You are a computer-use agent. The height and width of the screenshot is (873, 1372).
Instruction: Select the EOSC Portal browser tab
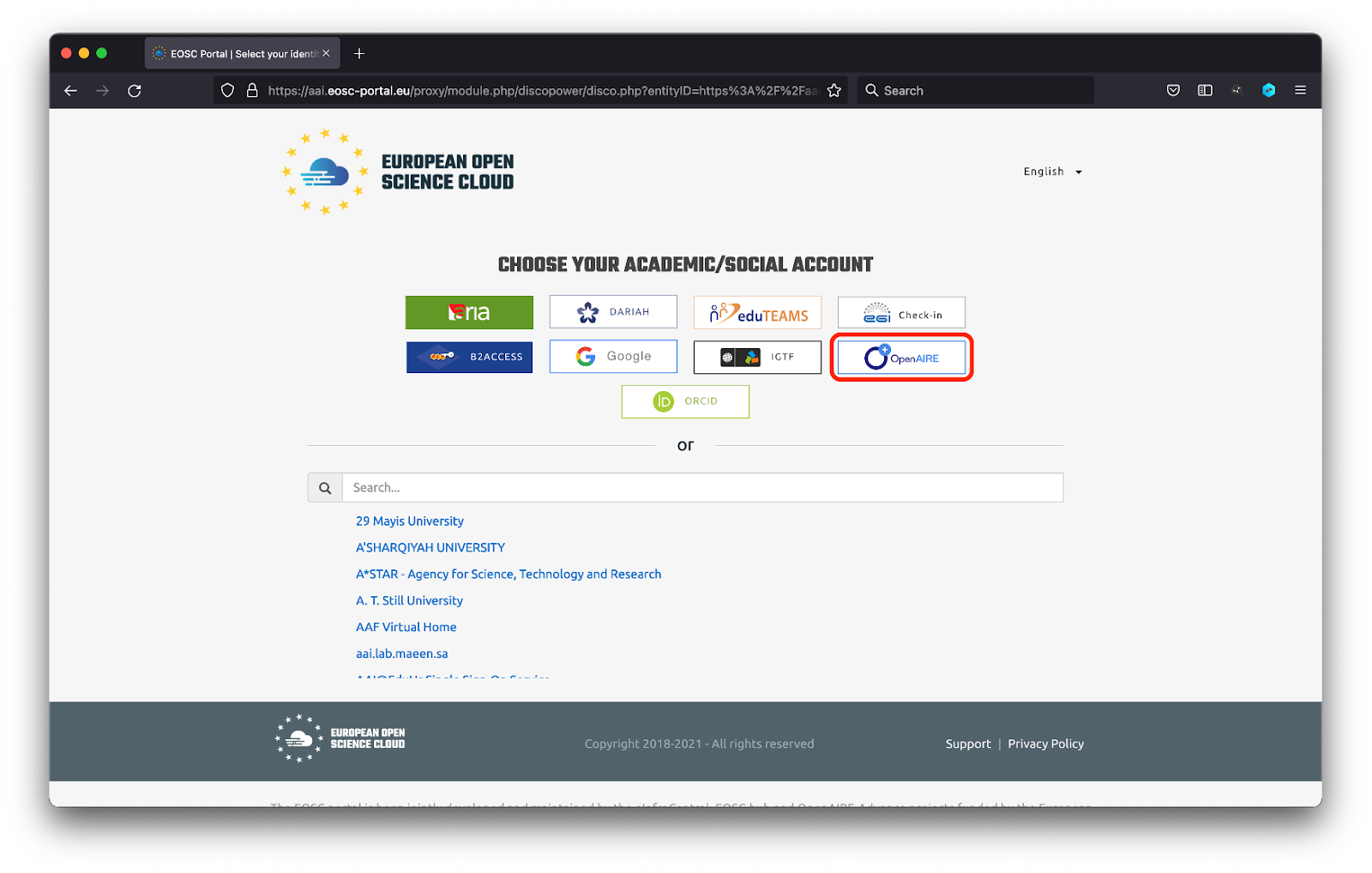pos(243,53)
